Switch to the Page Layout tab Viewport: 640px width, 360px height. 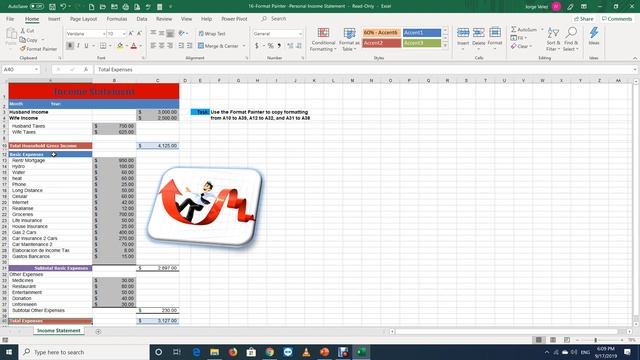coord(83,19)
